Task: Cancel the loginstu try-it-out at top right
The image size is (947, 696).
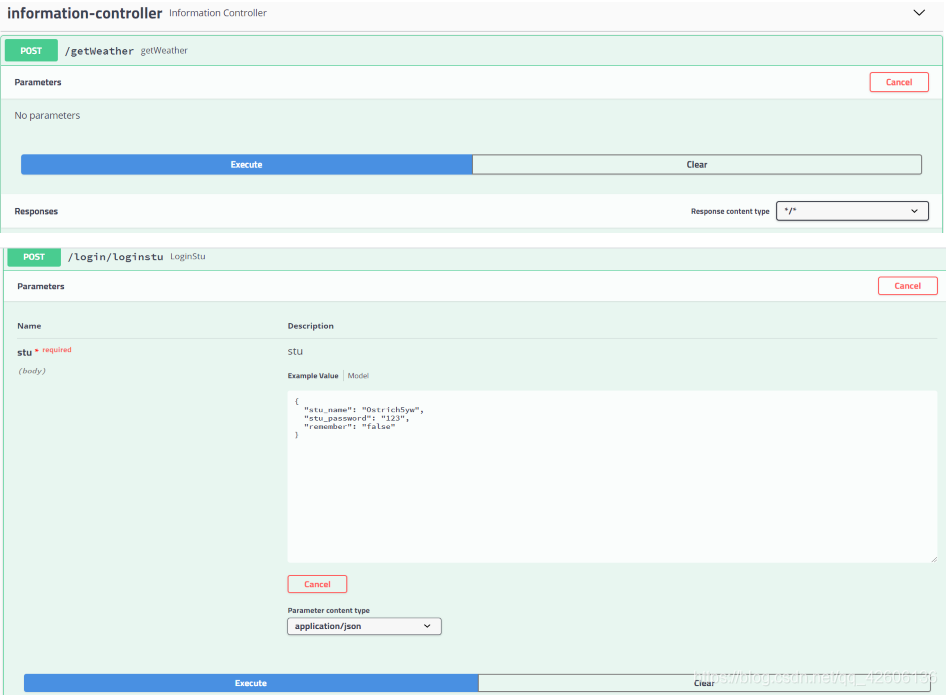Action: click(907, 286)
